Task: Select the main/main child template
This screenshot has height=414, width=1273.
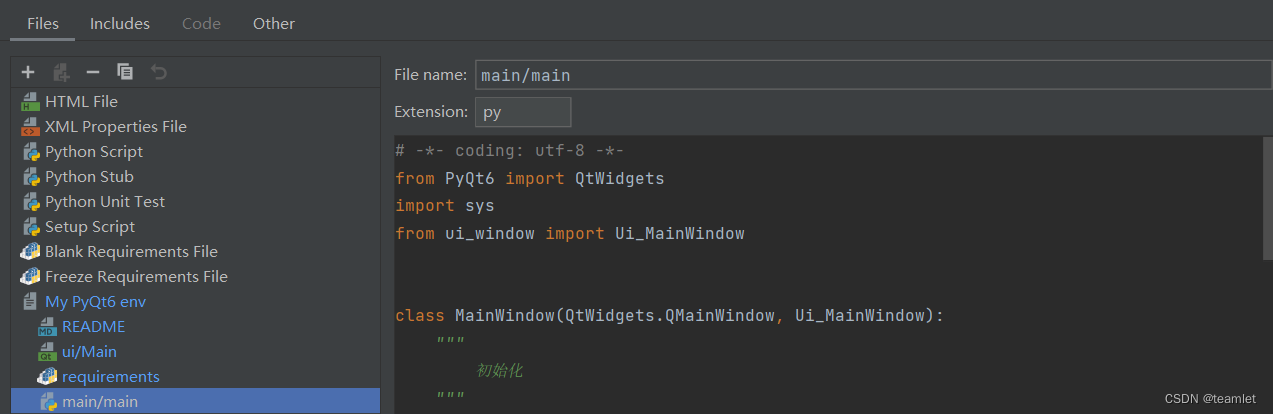Action: (196, 401)
